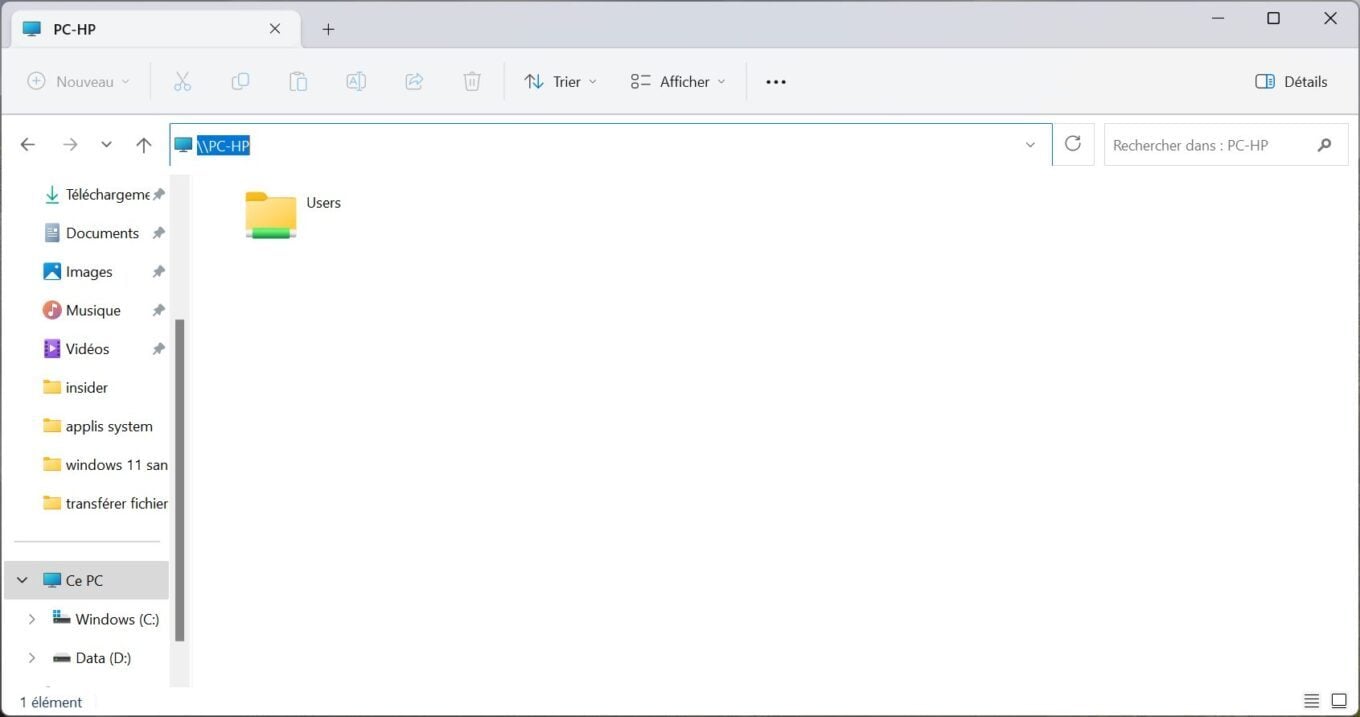
Task: Open recent locations dropdown arrow
Action: pyautogui.click(x=106, y=145)
